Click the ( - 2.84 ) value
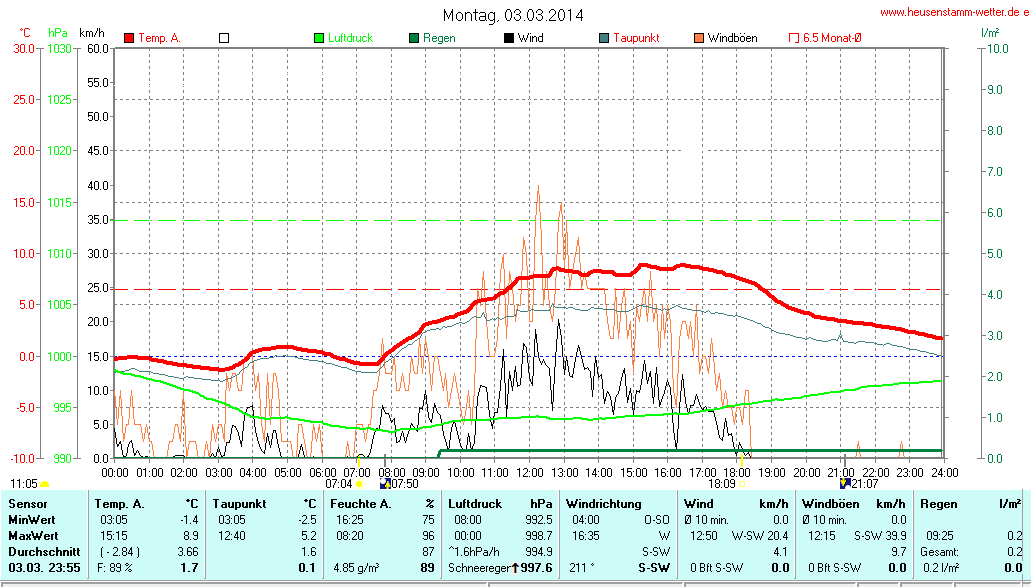 click(120, 551)
